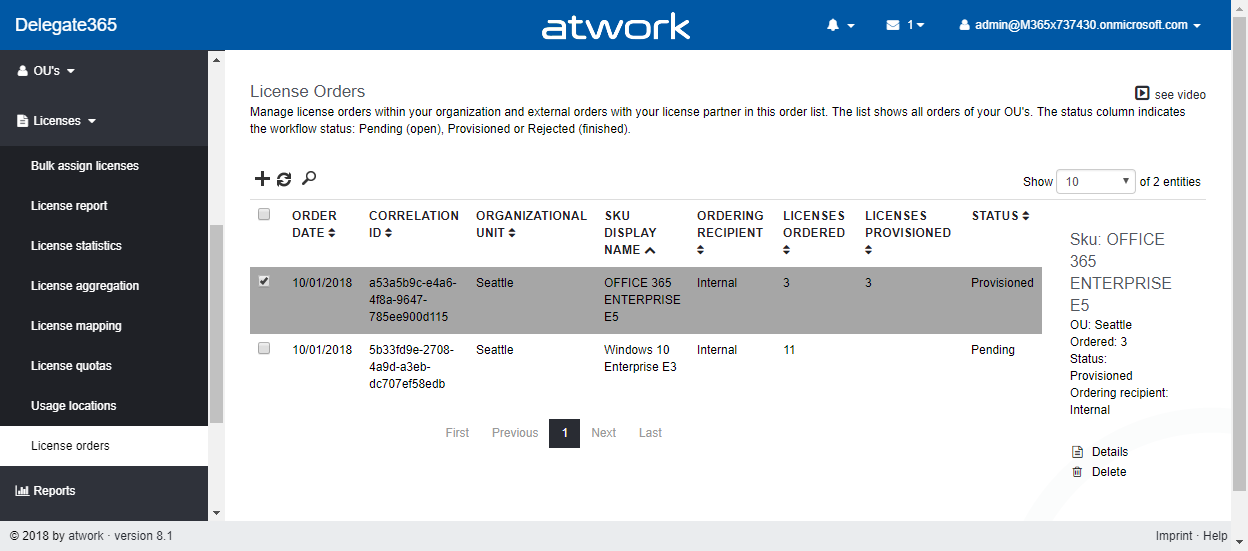Uncheck the Office 365 Enterprise E5 order row
Screen dimensions: 1248x551
click(x=264, y=282)
